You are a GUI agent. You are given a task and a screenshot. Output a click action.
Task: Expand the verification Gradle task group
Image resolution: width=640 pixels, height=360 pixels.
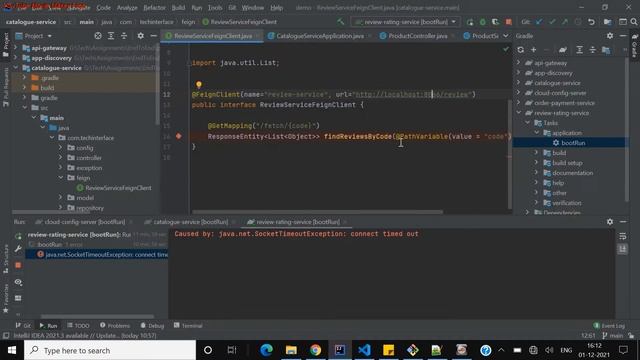[x=536, y=203]
